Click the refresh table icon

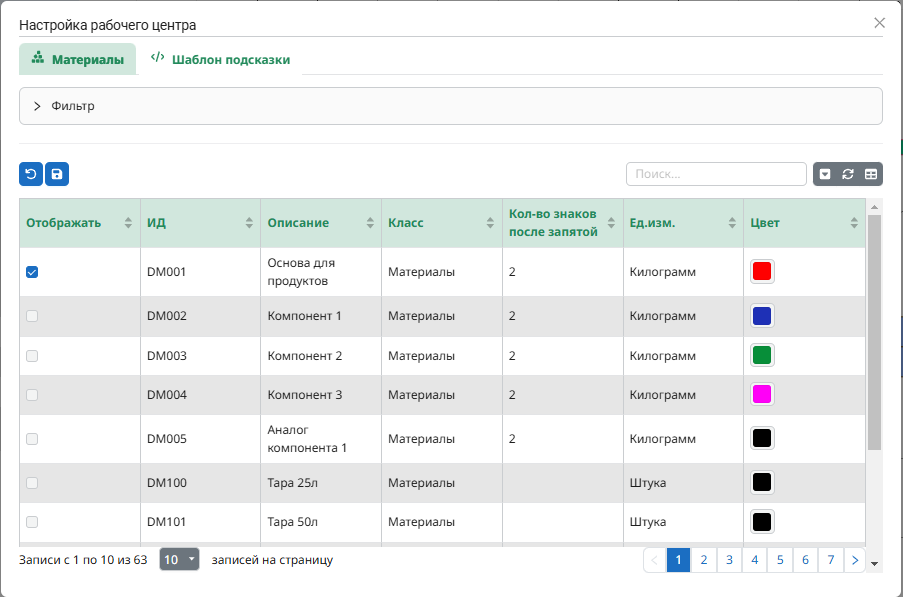848,174
